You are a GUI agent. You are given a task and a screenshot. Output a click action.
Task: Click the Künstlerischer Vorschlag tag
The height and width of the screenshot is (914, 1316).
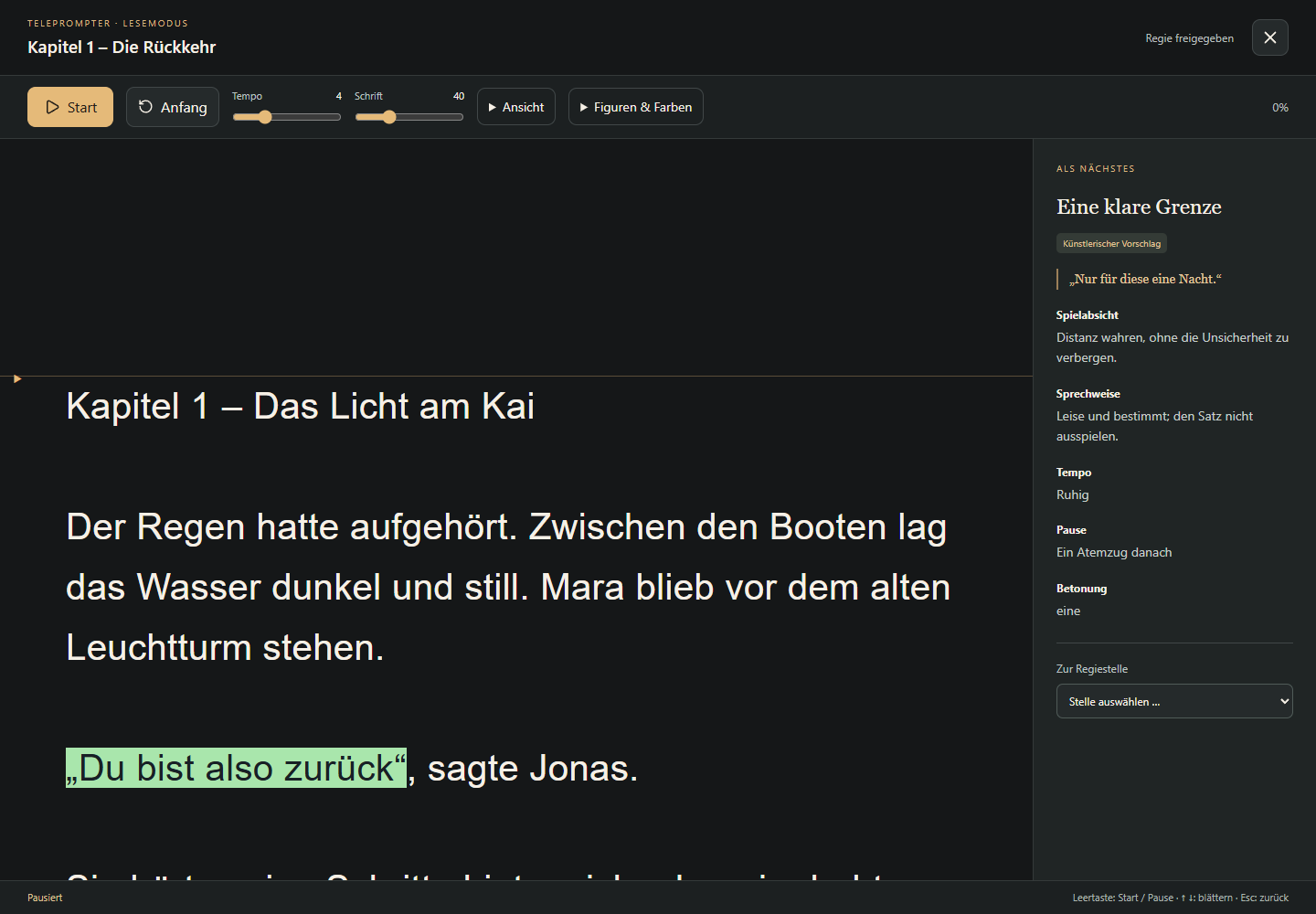1111,243
